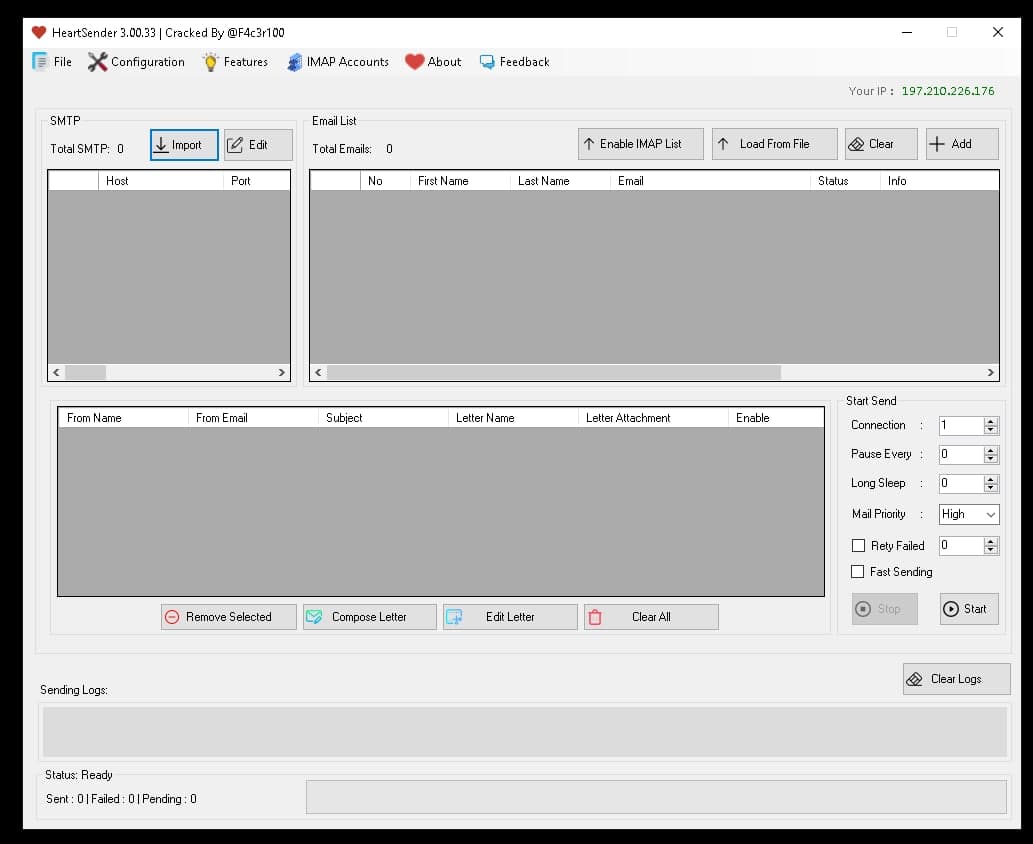Click the Clear email list icon

[x=855, y=143]
